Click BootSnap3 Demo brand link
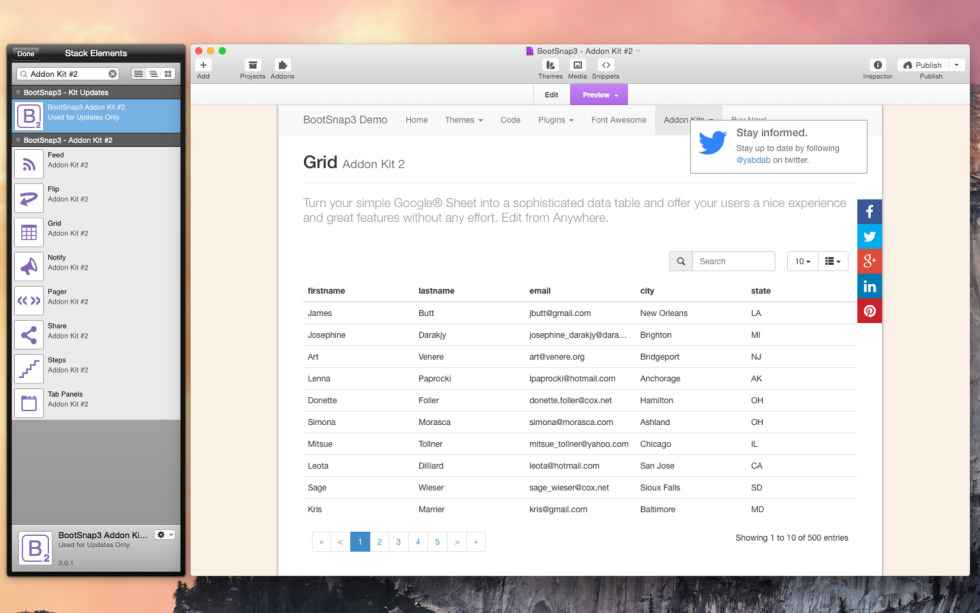Screen dimensions: 980x613 (x=345, y=120)
